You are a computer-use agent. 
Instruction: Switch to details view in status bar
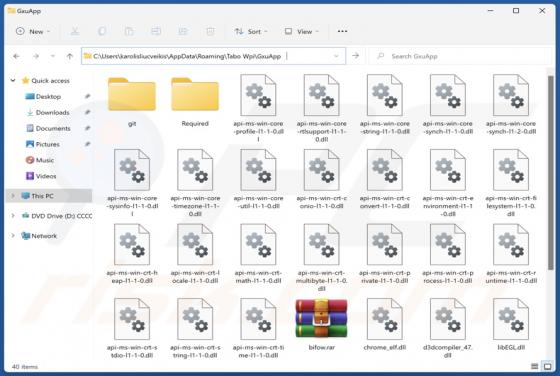pos(535,366)
